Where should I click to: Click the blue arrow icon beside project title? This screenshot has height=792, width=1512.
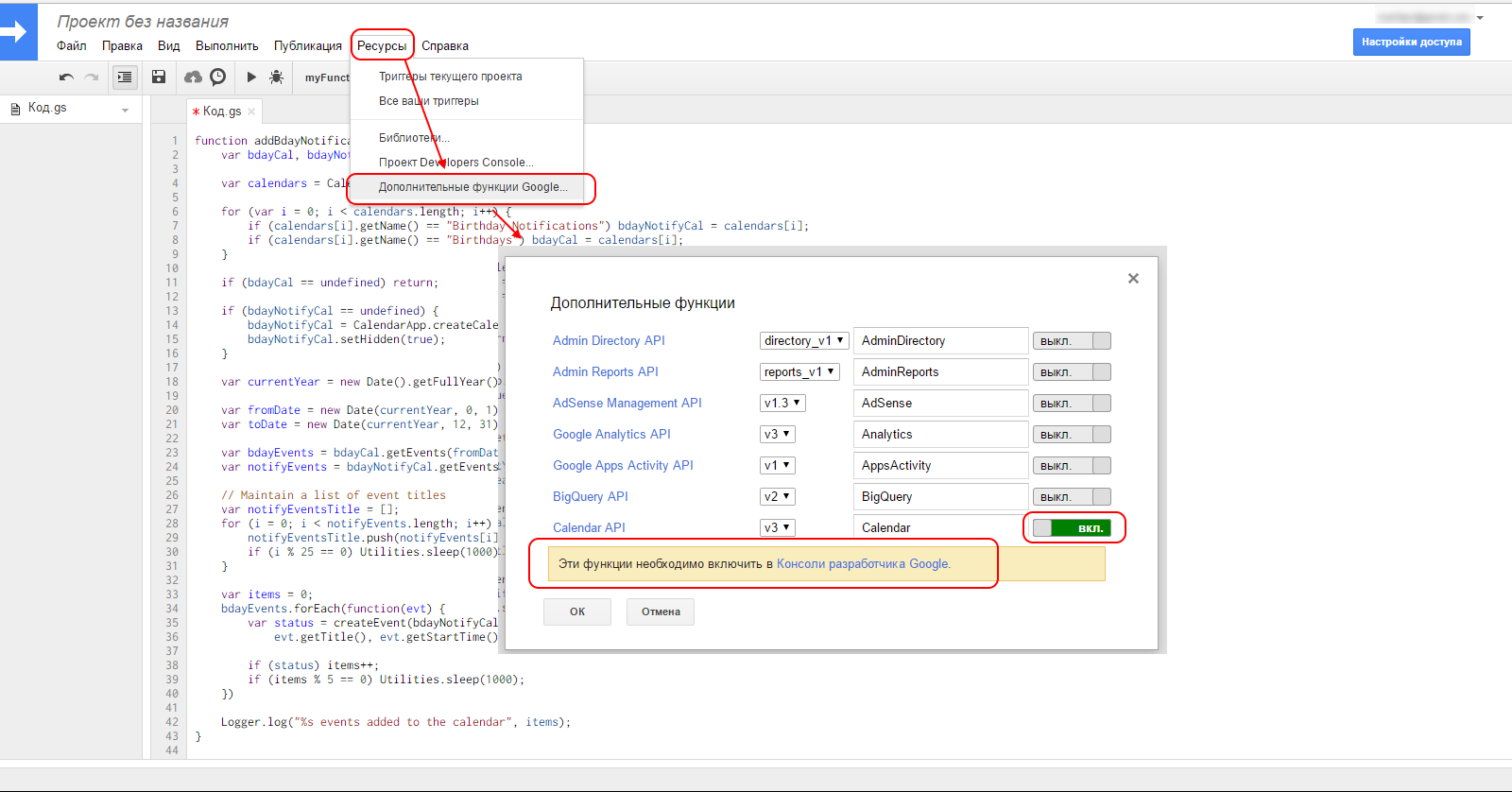(19, 32)
